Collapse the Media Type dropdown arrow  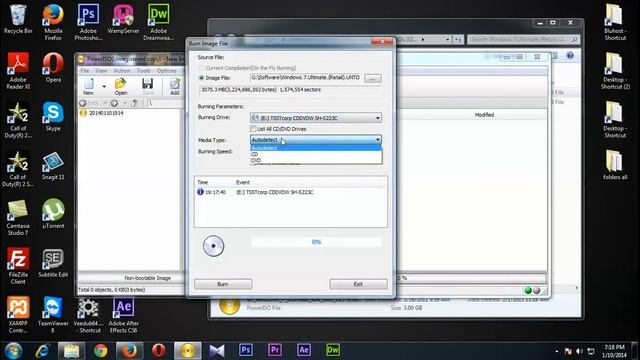click(x=378, y=140)
